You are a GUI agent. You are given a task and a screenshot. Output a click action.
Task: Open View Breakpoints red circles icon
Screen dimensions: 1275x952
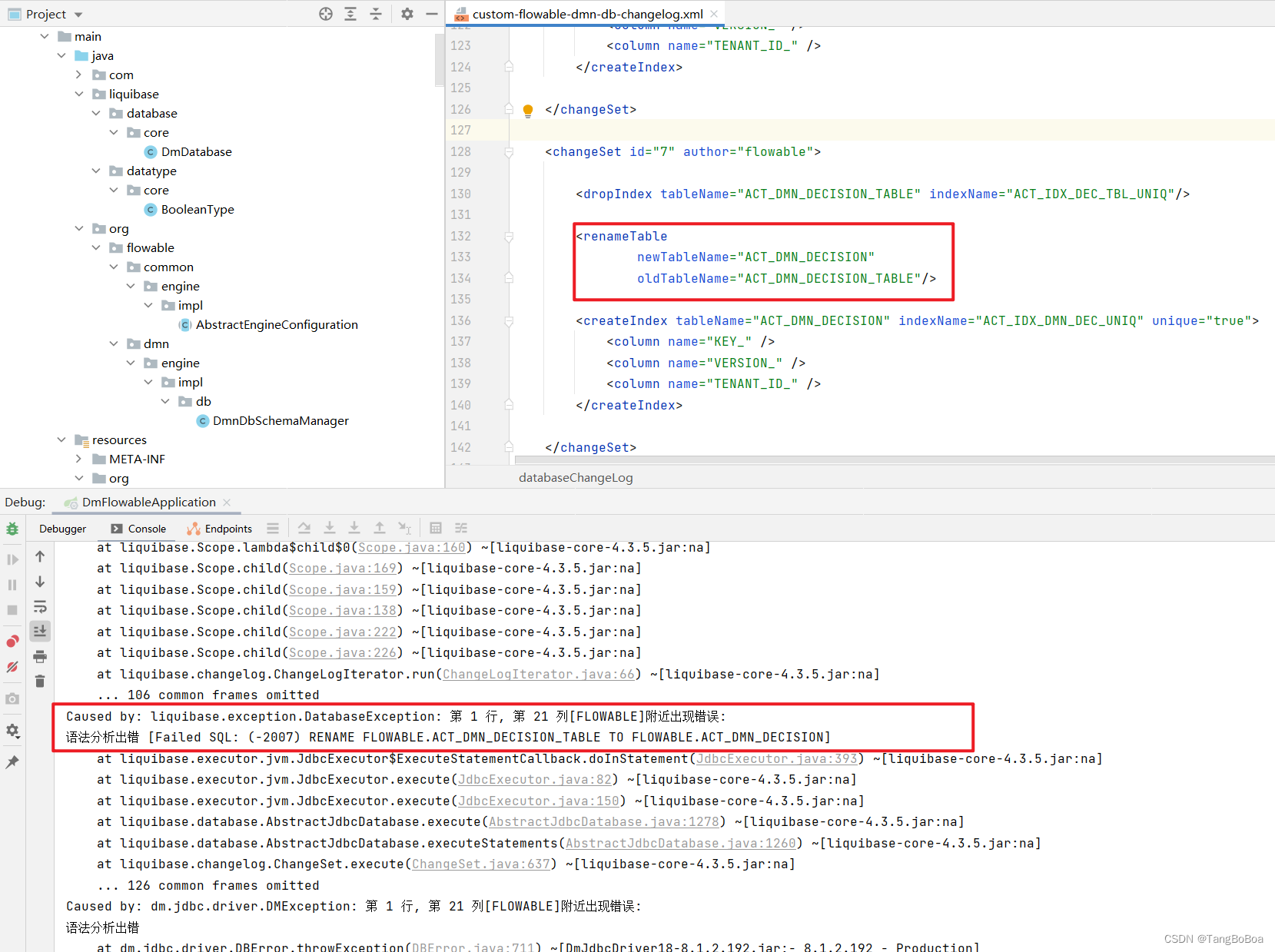[x=12, y=641]
